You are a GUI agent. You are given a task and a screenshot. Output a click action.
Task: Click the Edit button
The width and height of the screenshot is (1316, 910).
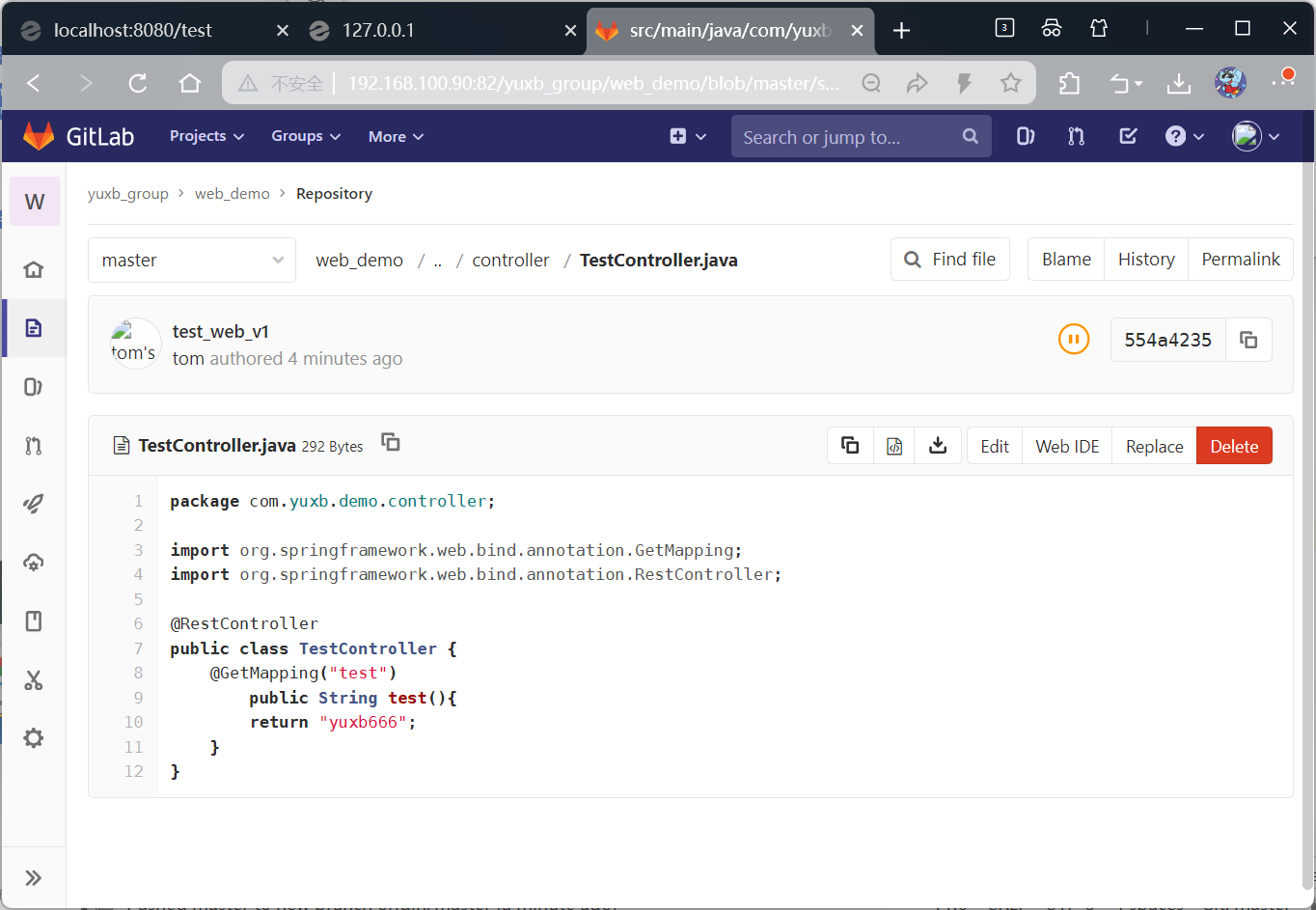point(995,446)
